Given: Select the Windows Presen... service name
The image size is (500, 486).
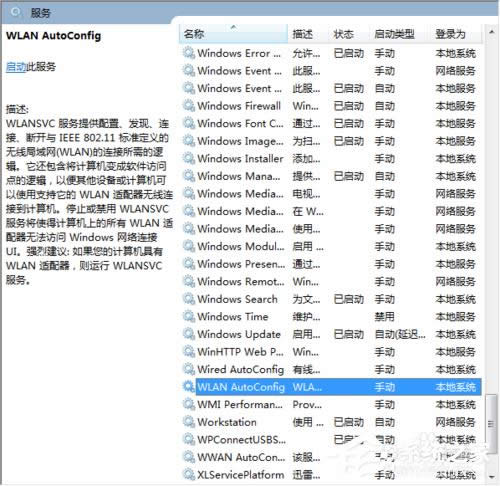Looking at the screenshot, I should 241,264.
